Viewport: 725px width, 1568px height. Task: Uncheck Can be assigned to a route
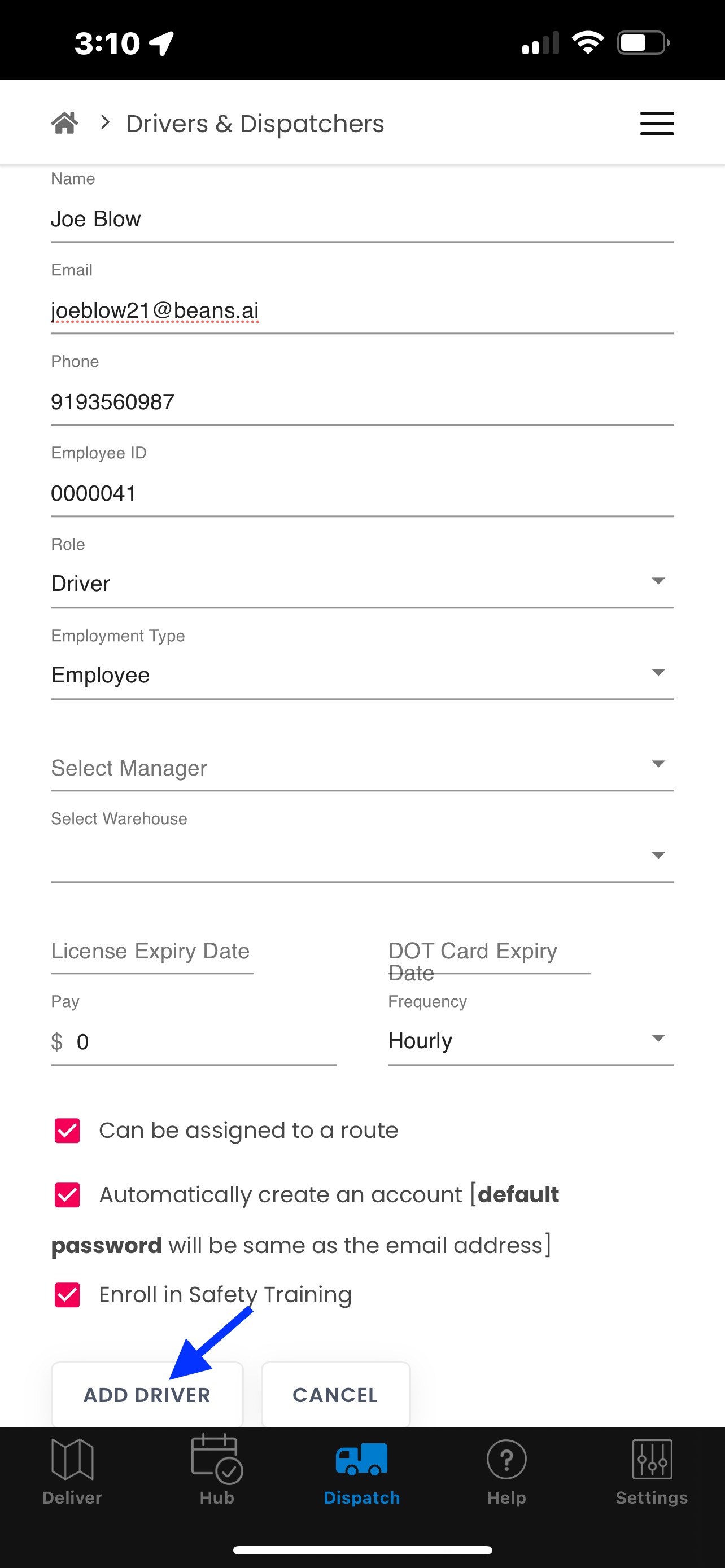(68, 1131)
